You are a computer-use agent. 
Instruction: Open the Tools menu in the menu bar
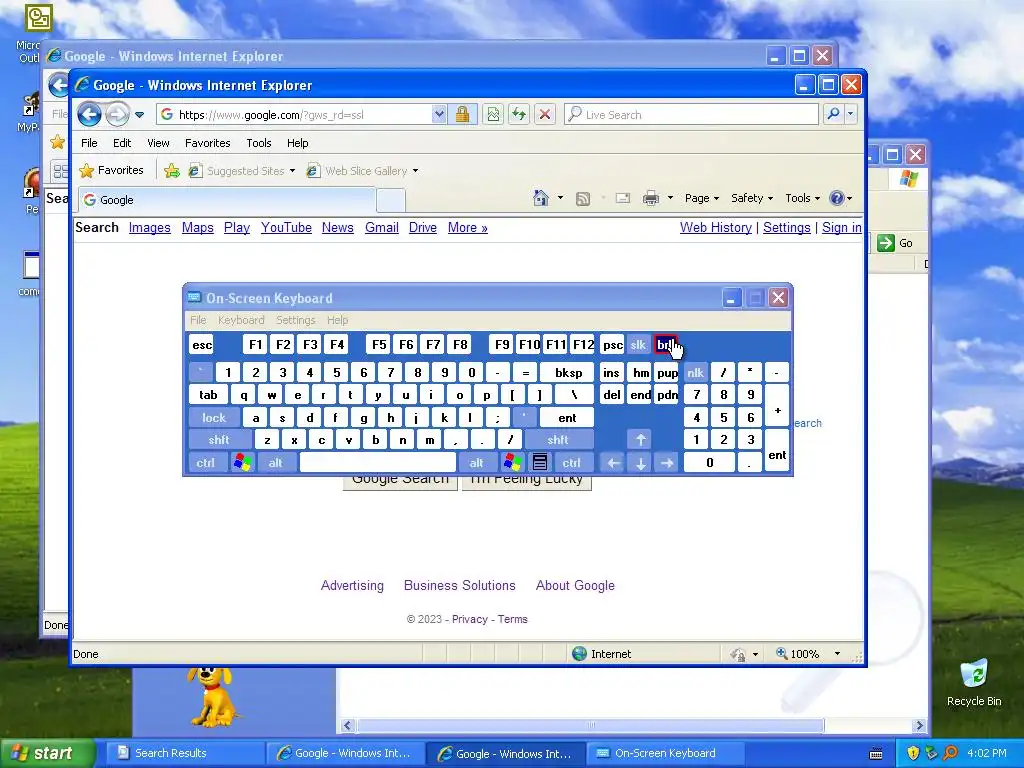pos(259,143)
